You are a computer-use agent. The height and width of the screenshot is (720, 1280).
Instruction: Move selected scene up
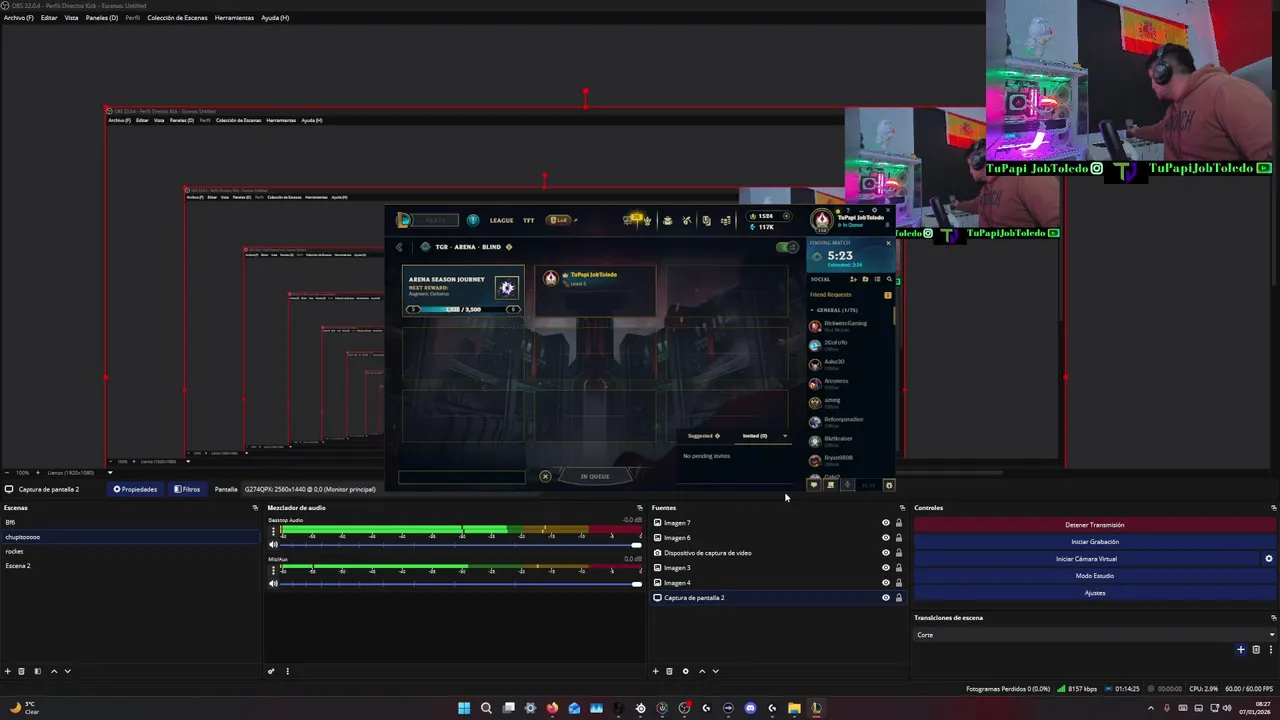[x=54, y=671]
